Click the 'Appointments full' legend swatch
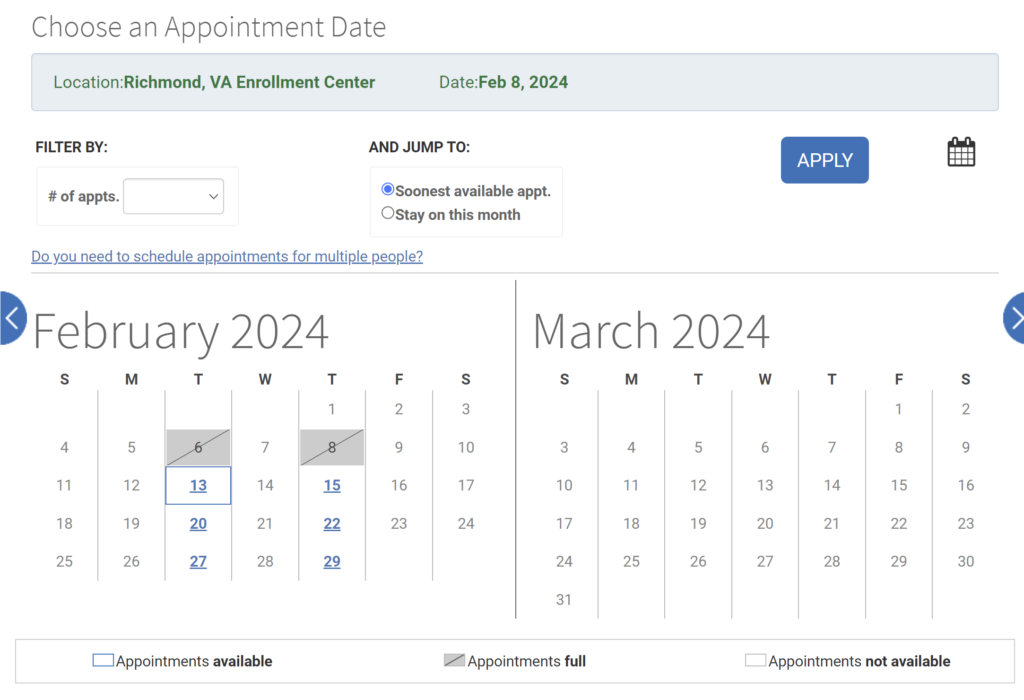The height and width of the screenshot is (700, 1024). [x=454, y=661]
